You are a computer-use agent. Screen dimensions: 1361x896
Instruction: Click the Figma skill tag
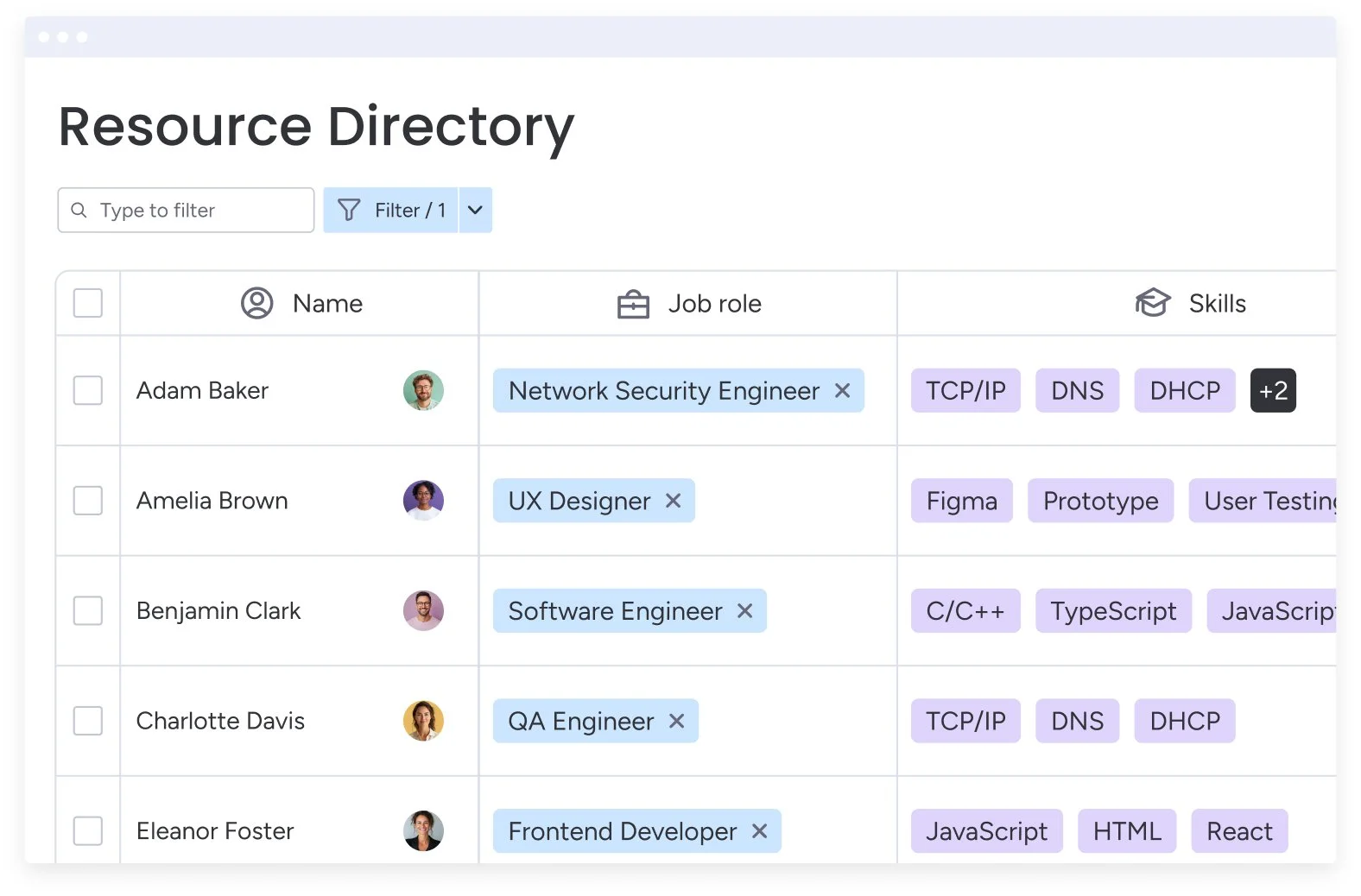(x=961, y=501)
